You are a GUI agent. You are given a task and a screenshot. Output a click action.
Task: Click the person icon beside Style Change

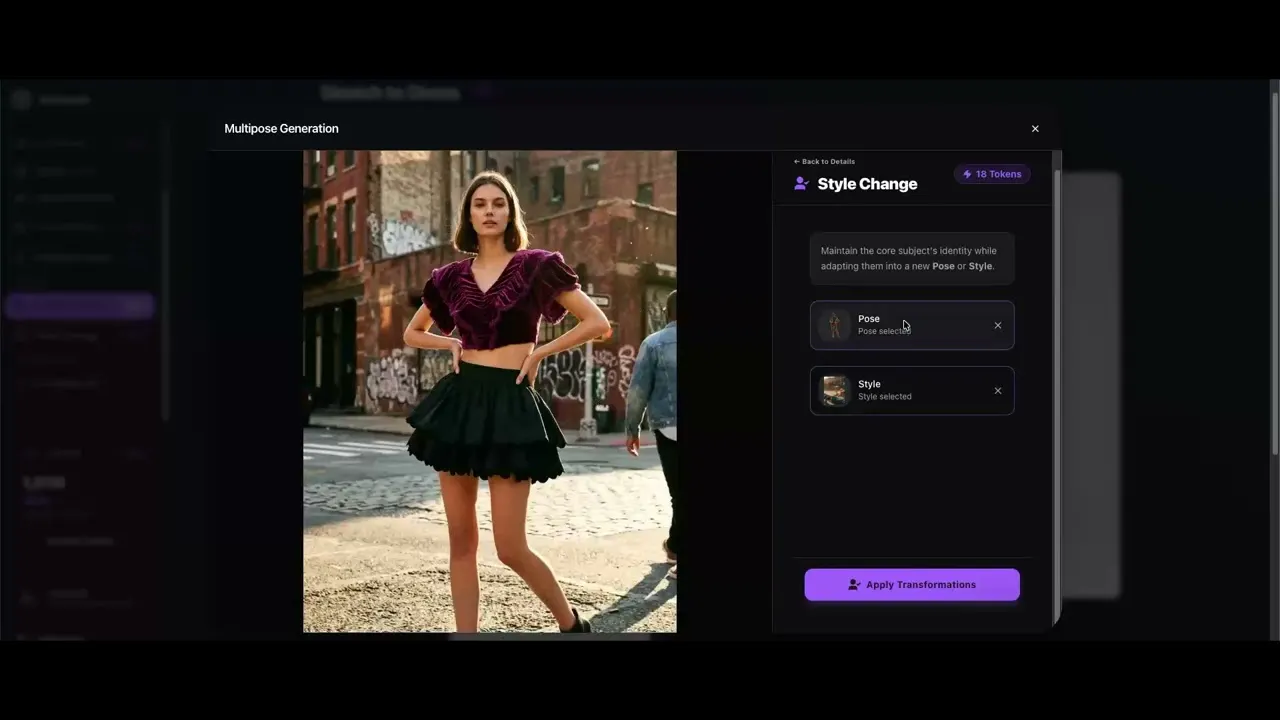(x=801, y=184)
